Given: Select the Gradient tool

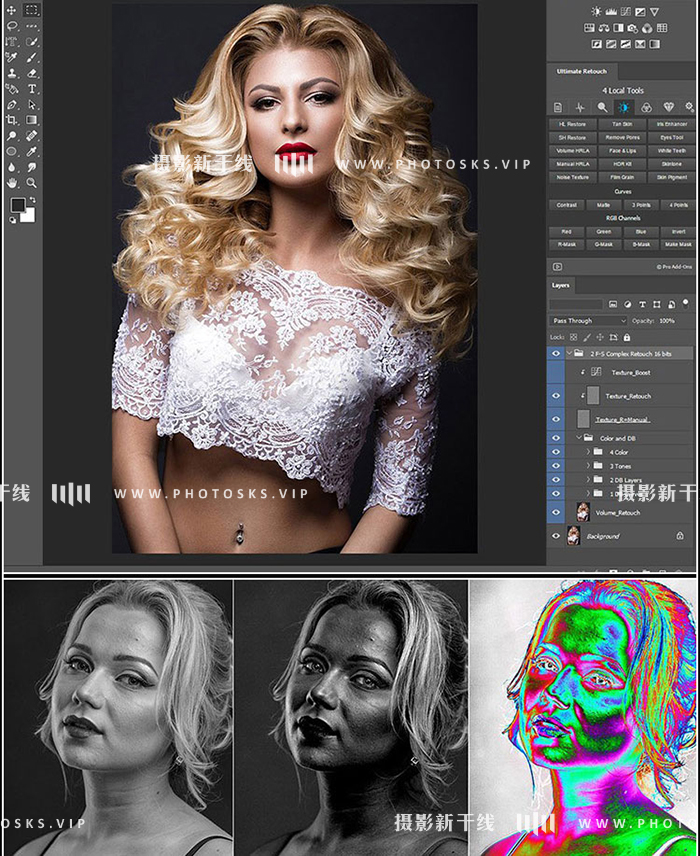Looking at the screenshot, I should click(x=32, y=120).
